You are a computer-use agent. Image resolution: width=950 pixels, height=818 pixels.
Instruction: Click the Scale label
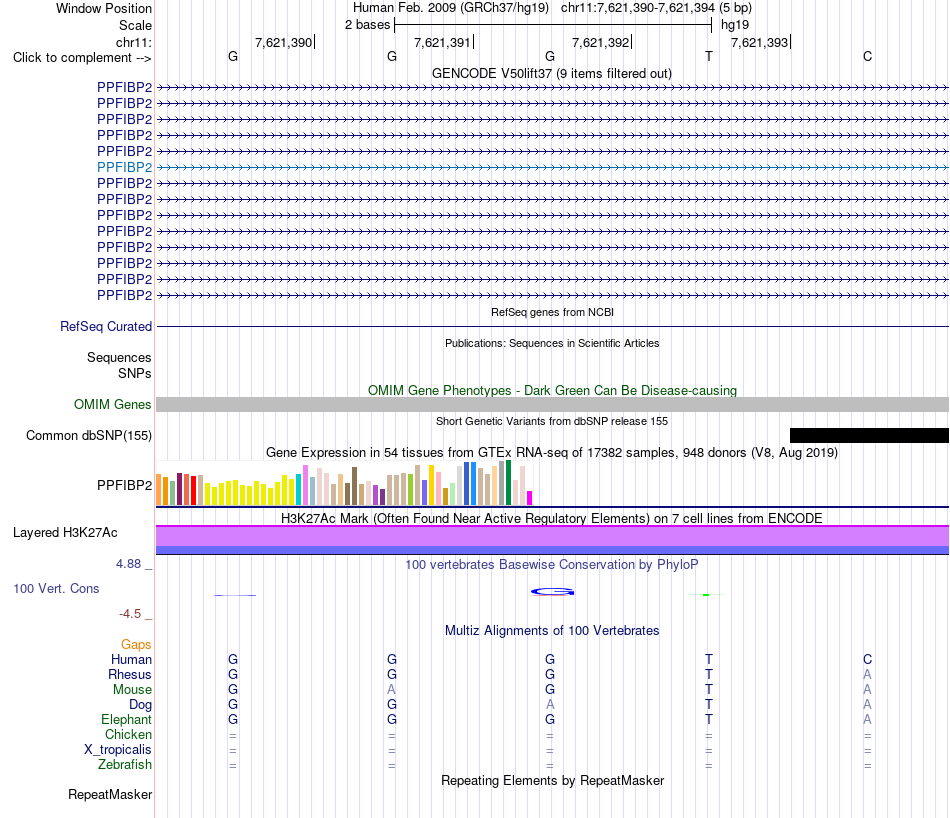point(135,25)
